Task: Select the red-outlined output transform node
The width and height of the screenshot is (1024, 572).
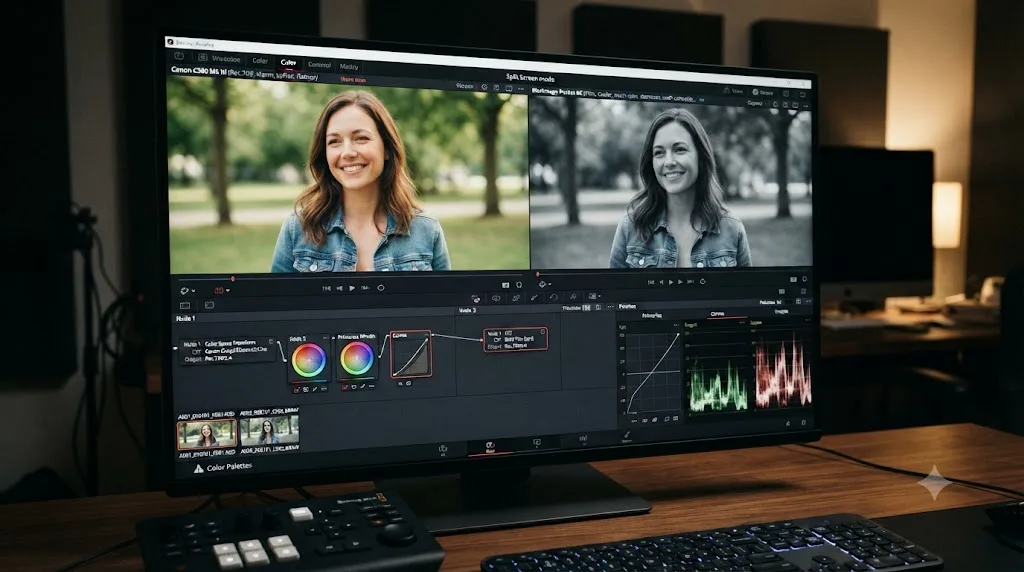Action: 515,340
